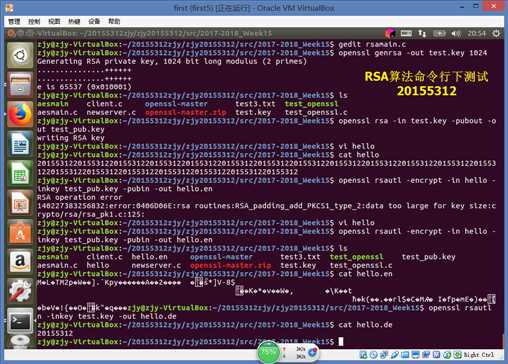Open LibreOffice Writer from the dock
This screenshot has width=508, height=364.
[20, 144]
